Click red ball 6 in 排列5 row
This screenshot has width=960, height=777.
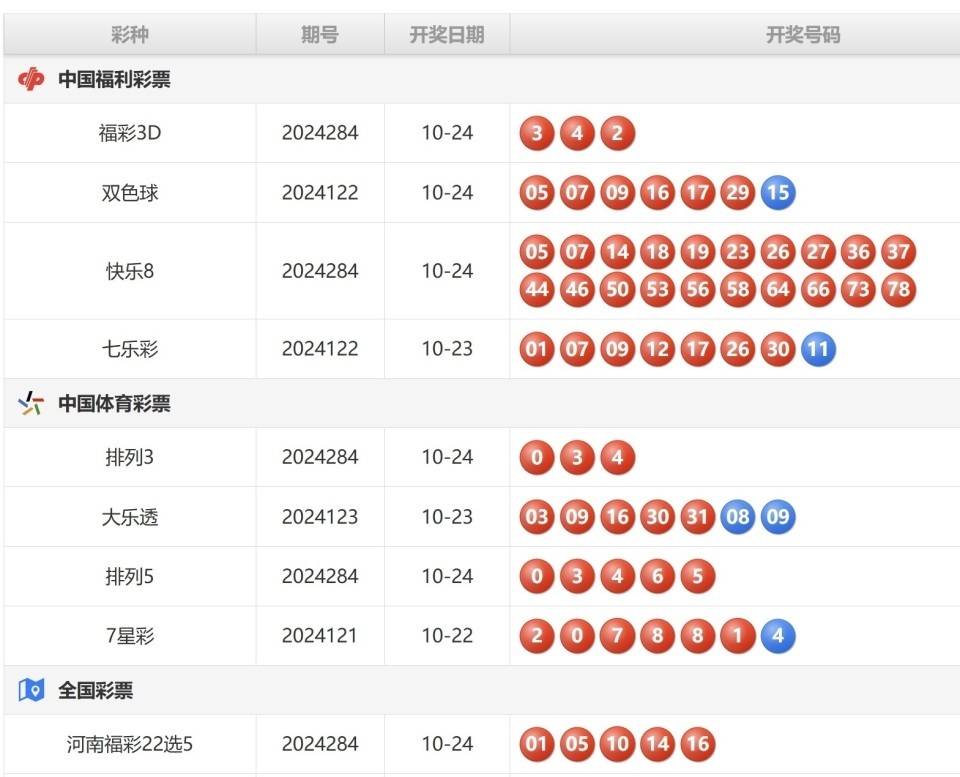click(x=658, y=576)
